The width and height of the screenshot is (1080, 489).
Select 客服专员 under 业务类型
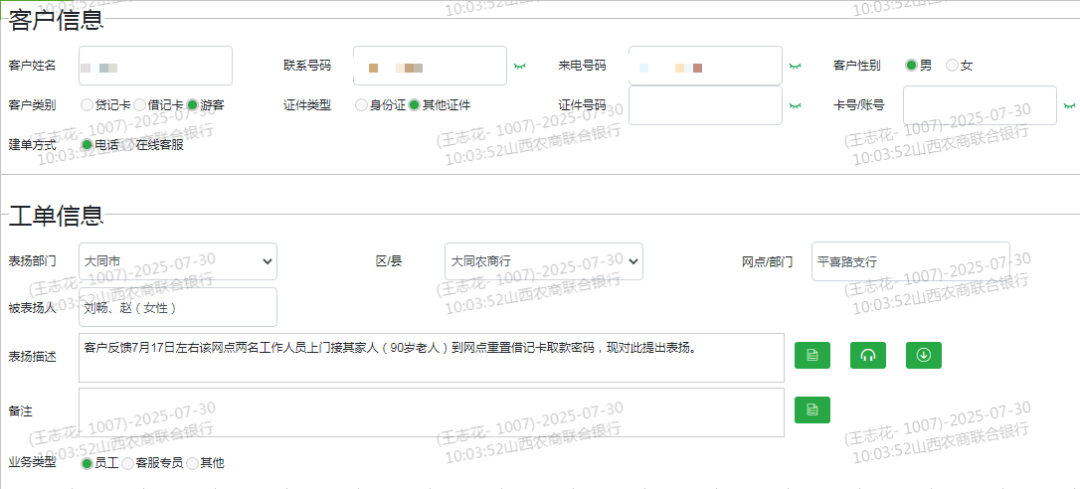(127, 463)
